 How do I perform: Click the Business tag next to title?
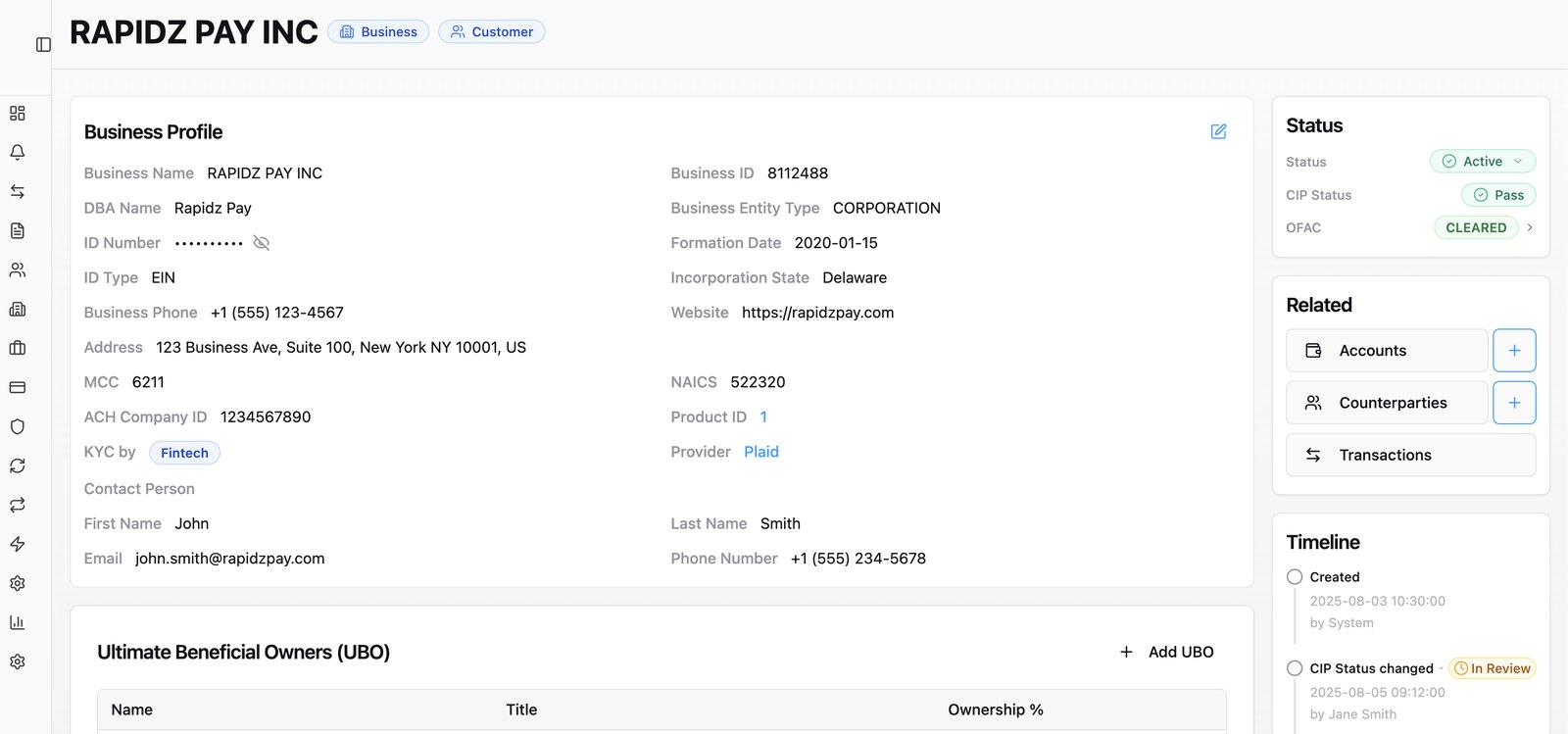378,32
